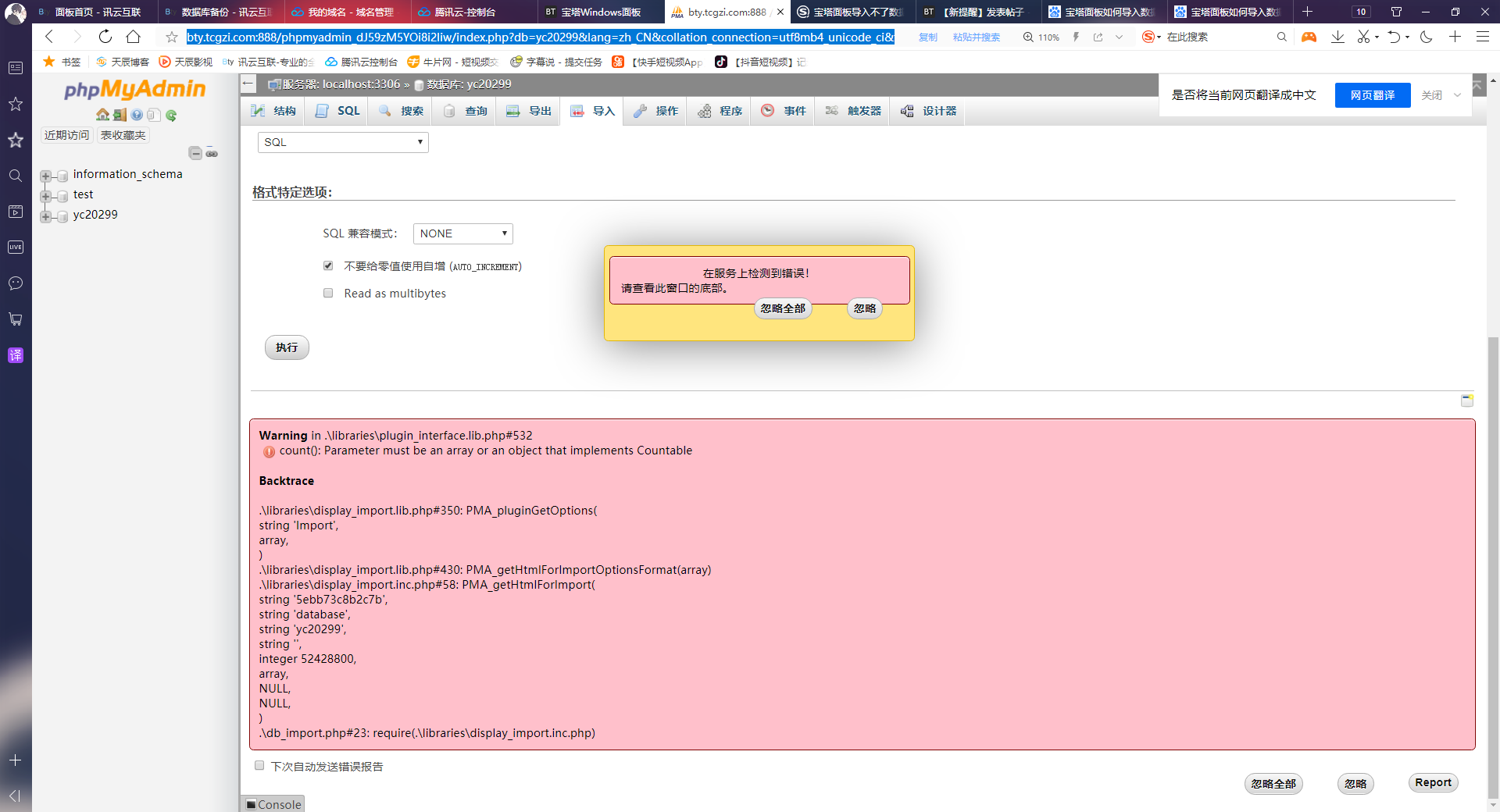
Task: Click 忽略 in the yellow error popup
Action: tap(865, 308)
